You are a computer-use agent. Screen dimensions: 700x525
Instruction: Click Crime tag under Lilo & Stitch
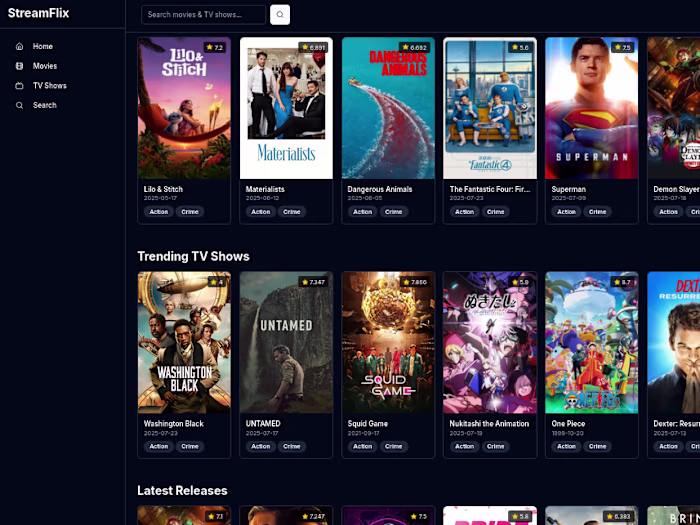190,212
